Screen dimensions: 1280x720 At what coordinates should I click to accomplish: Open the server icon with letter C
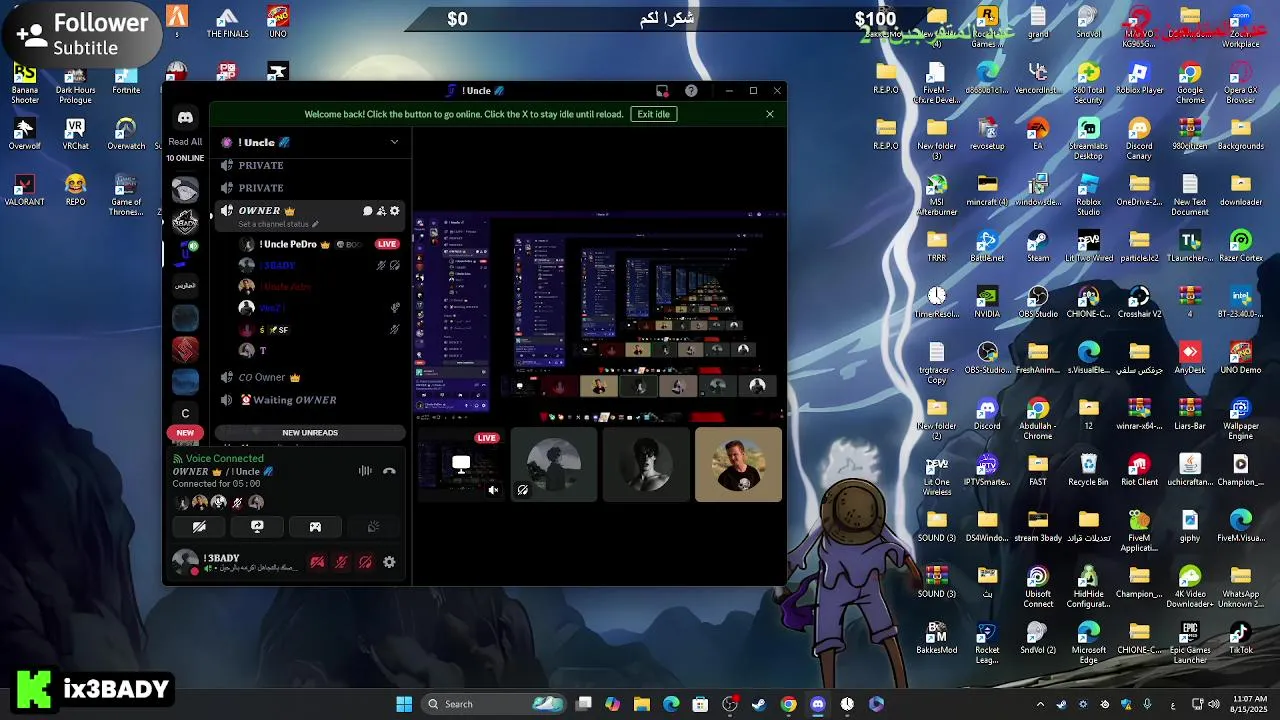point(185,413)
